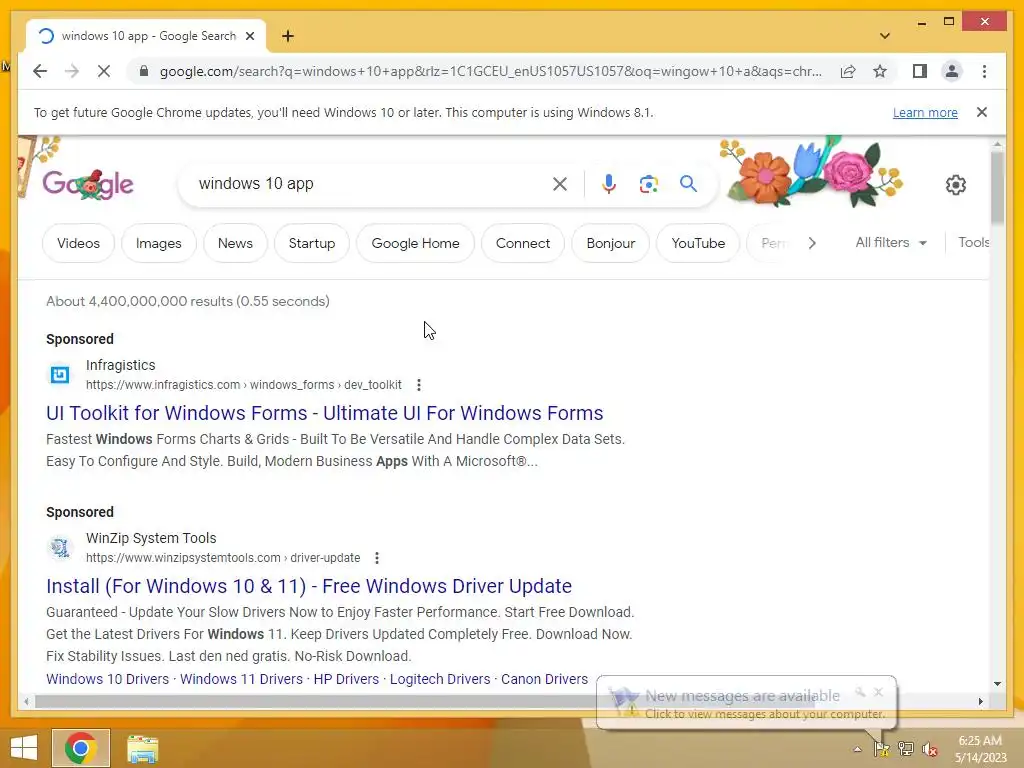The height and width of the screenshot is (768, 1024).
Task: Click the vertical scrollbar down arrow
Action: tap(997, 684)
